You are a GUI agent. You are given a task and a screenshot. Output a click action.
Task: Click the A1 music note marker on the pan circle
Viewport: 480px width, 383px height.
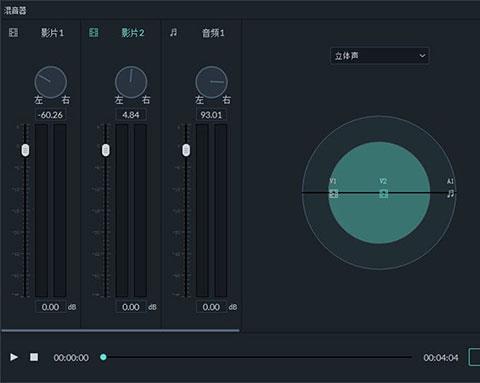450,194
